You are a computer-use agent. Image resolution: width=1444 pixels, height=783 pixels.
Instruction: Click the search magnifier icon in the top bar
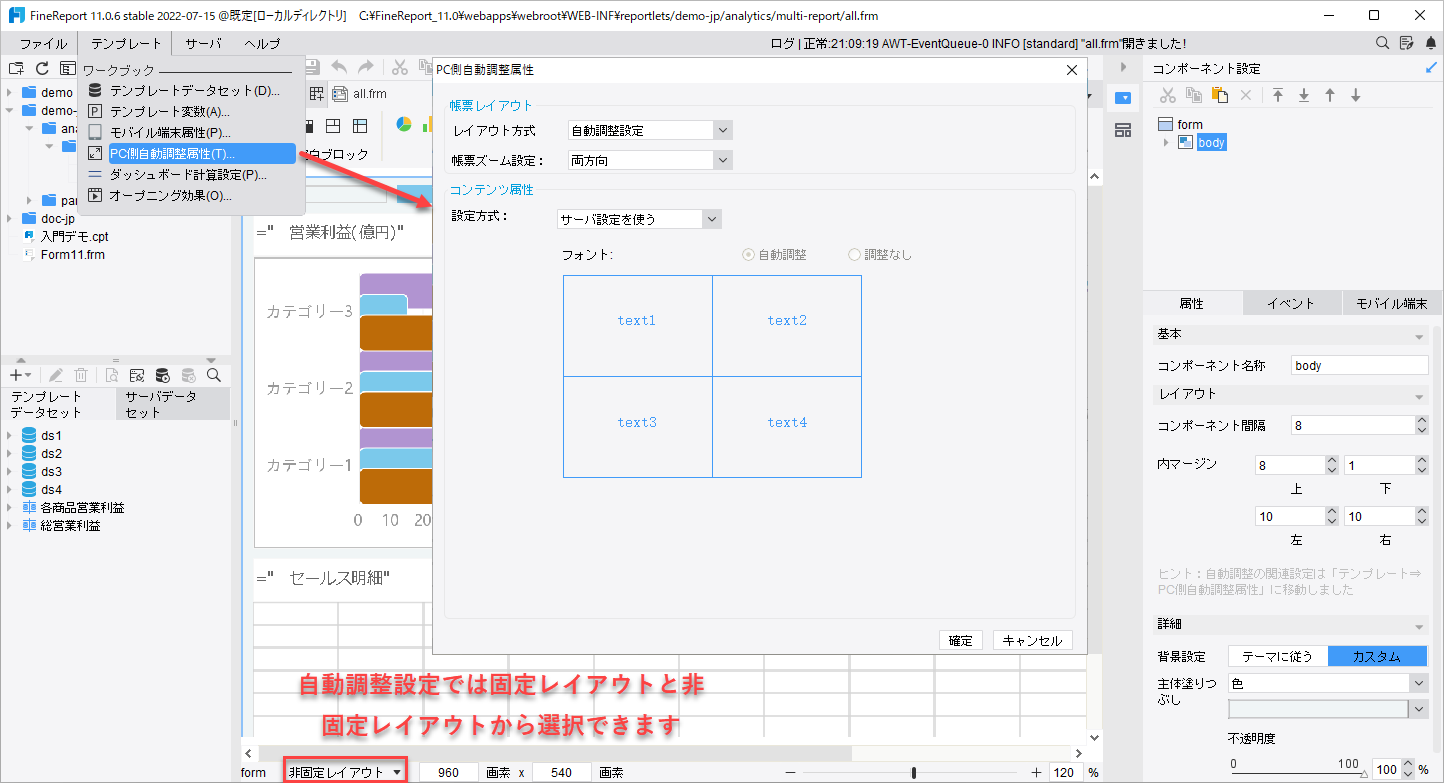point(1383,43)
